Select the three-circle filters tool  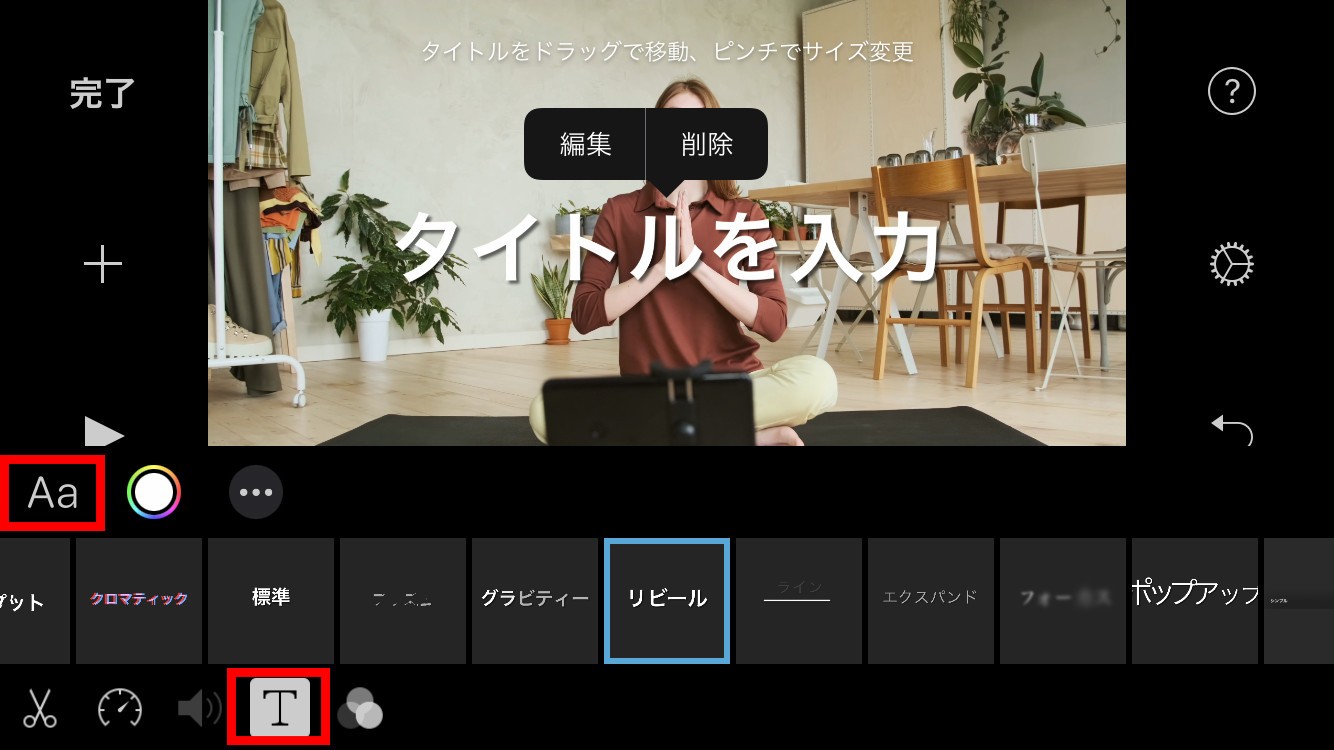tap(360, 708)
